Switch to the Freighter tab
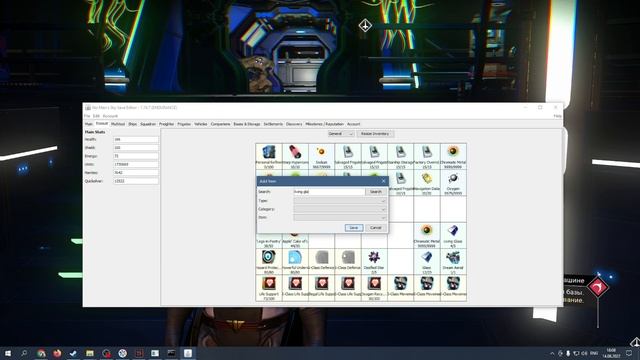 pyautogui.click(x=166, y=124)
